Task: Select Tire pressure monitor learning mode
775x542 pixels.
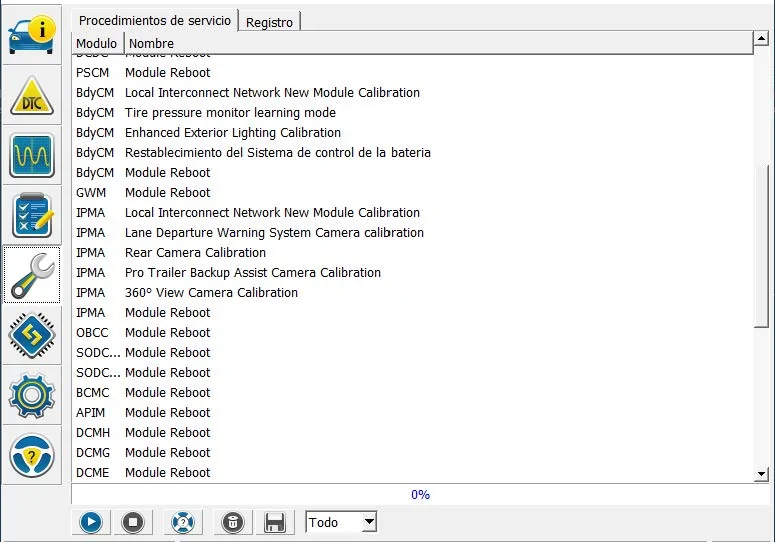Action: 413,113
